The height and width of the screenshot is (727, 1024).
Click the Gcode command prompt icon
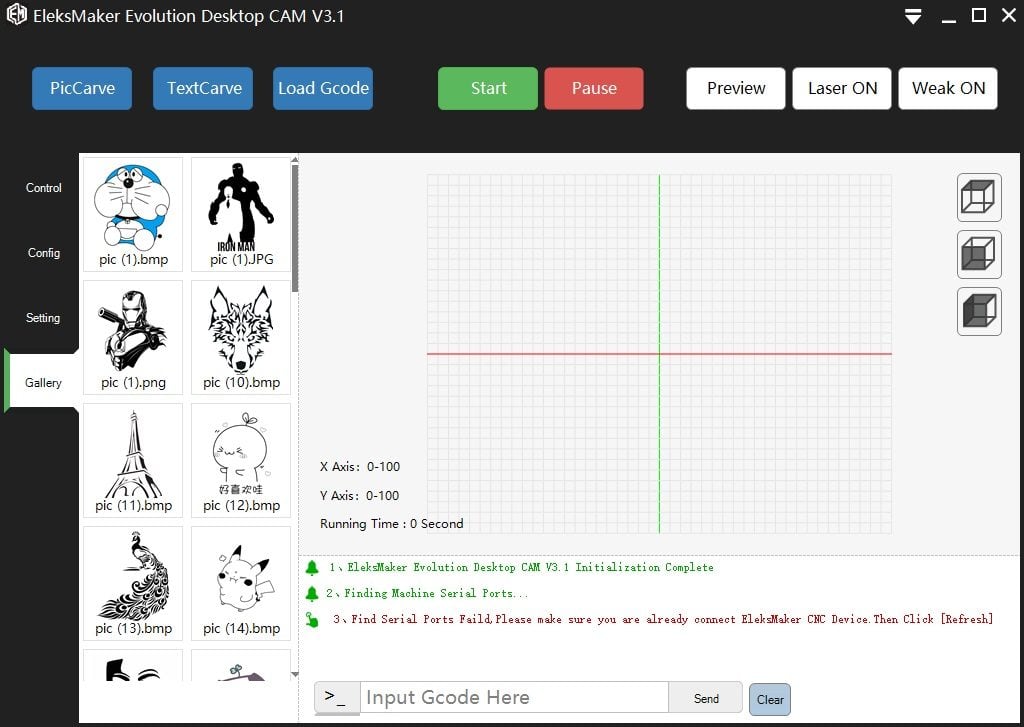pyautogui.click(x=336, y=698)
